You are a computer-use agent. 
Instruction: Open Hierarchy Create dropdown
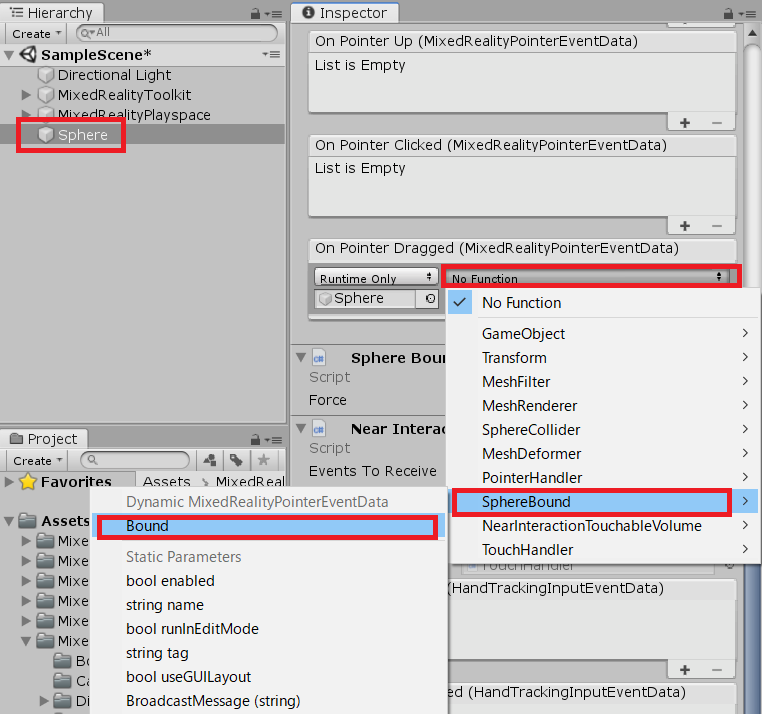[36, 34]
